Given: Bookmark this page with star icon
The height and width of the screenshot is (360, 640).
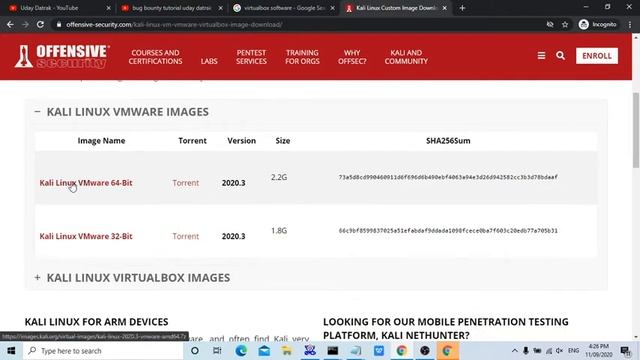Looking at the screenshot, I should tap(565, 24).
